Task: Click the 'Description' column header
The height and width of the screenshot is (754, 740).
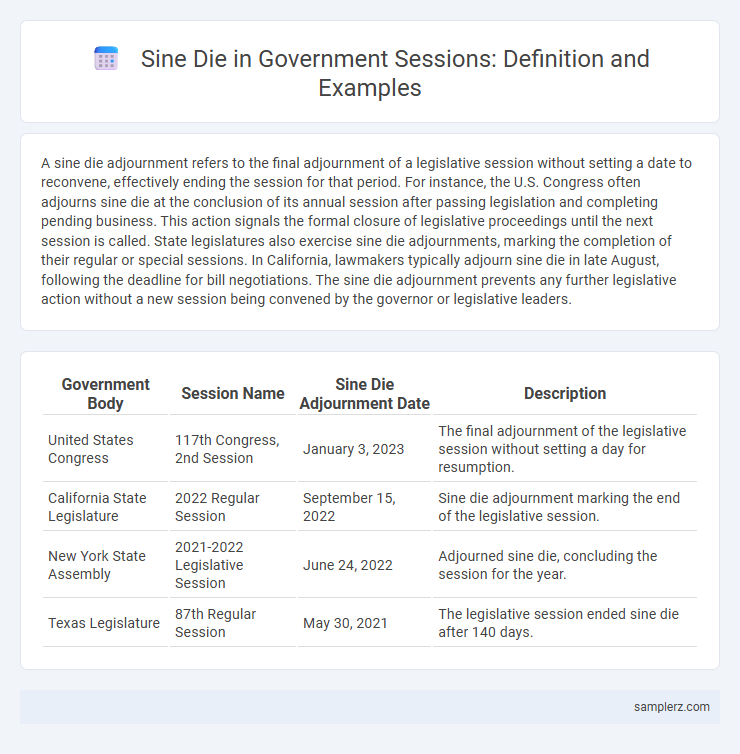Action: click(x=565, y=394)
